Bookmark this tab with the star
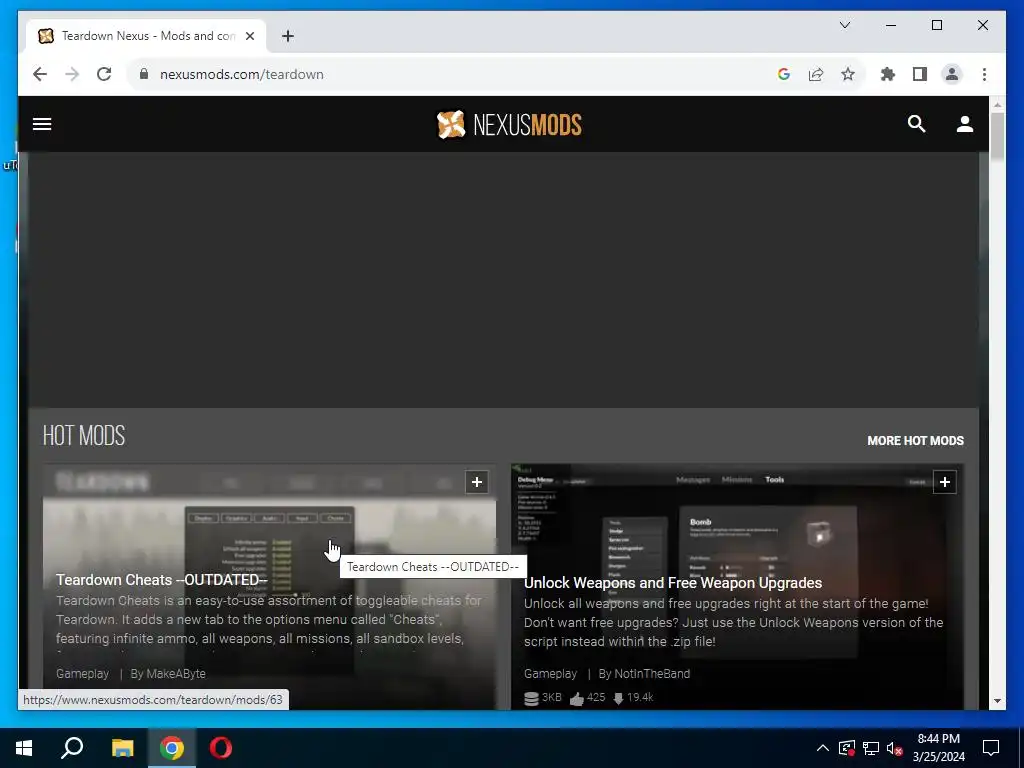Screen dimensions: 1024x768 pyautogui.click(x=848, y=74)
